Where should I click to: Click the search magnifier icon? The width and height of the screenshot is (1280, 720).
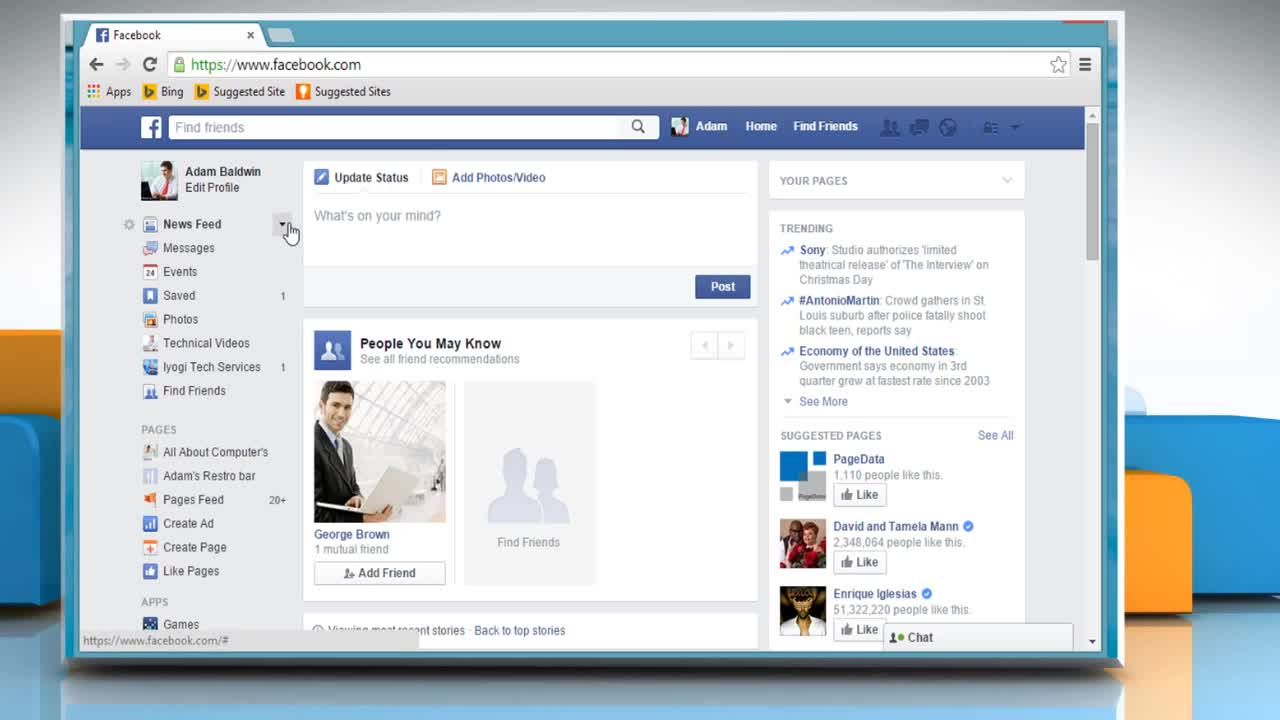click(x=638, y=127)
